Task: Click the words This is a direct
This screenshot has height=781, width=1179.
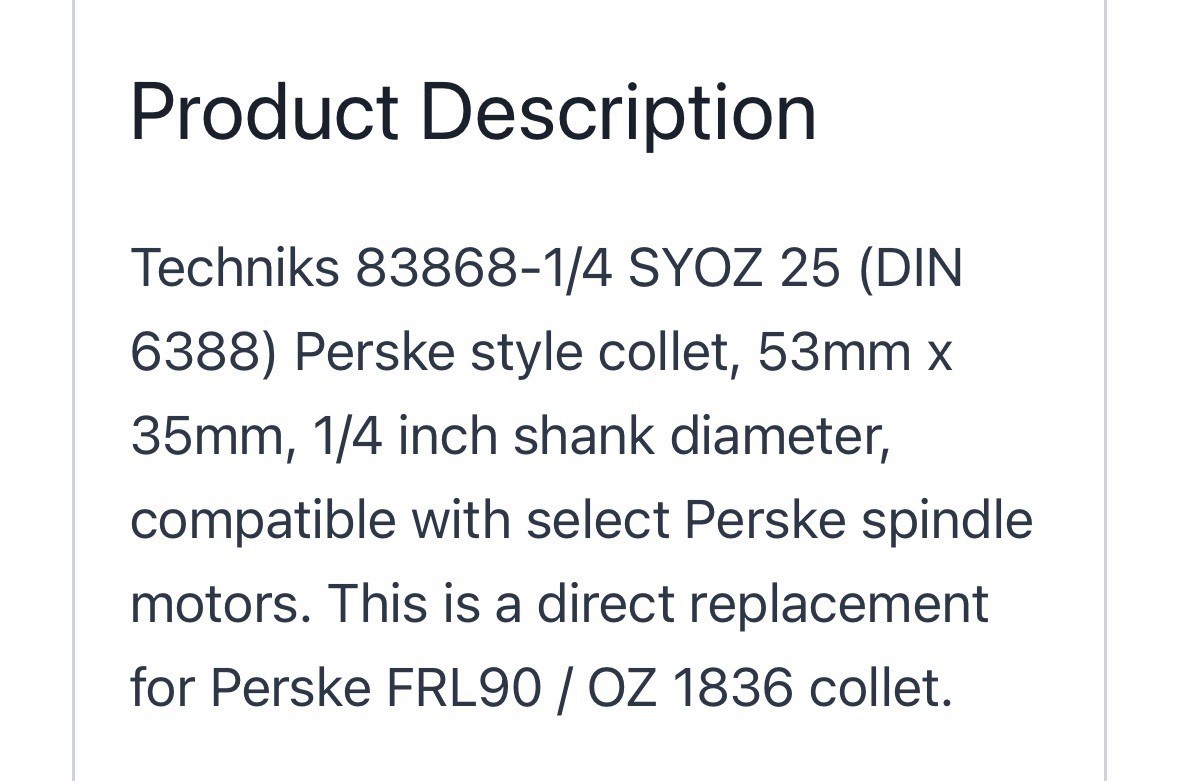Action: (502, 604)
